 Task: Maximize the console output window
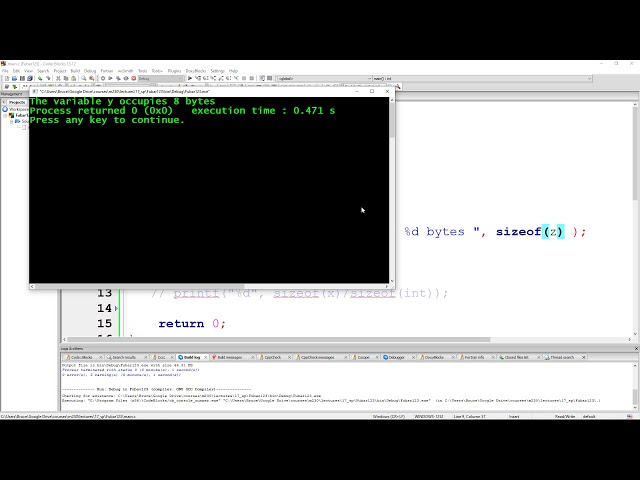372,91
